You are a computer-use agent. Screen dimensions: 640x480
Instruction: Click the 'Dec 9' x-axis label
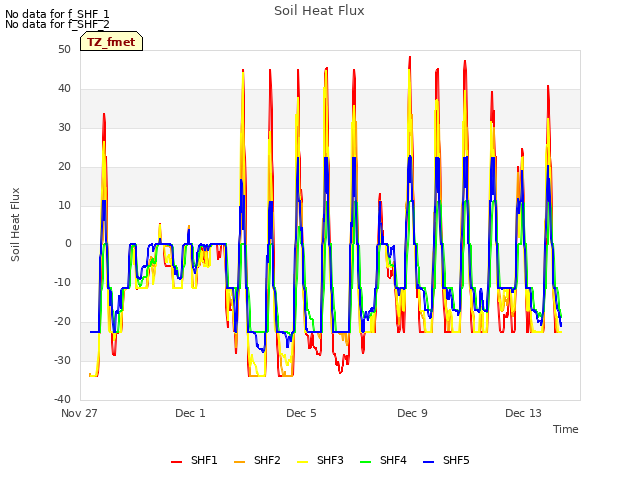point(412,413)
